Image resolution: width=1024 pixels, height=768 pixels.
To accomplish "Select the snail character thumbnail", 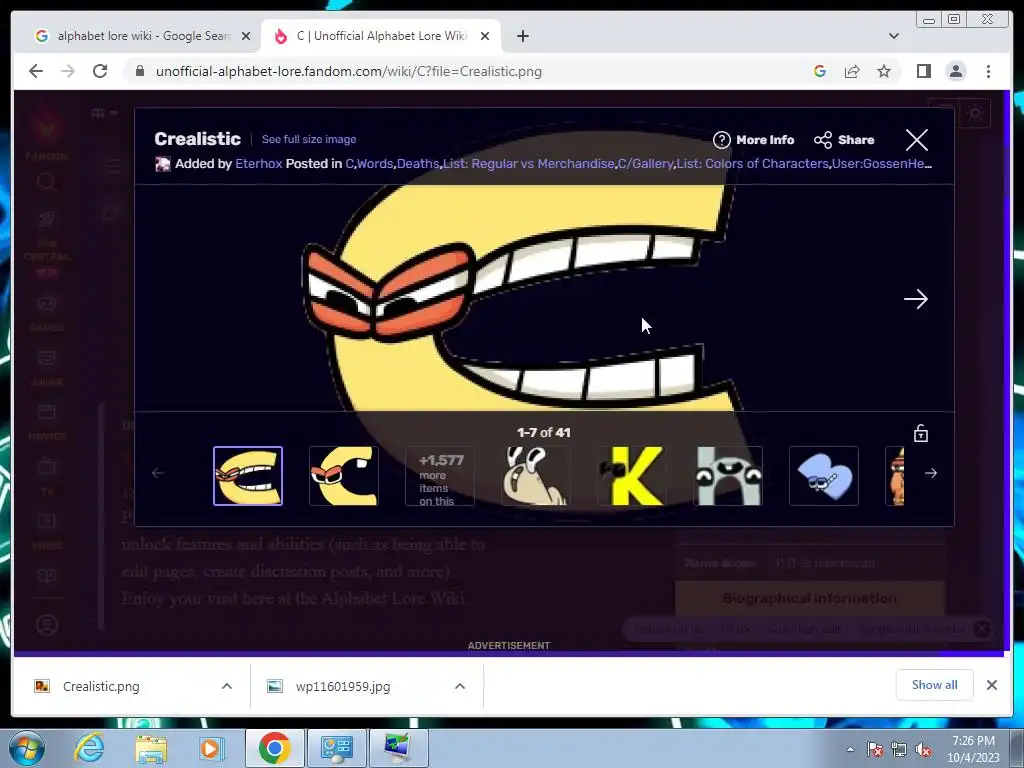I will point(536,475).
